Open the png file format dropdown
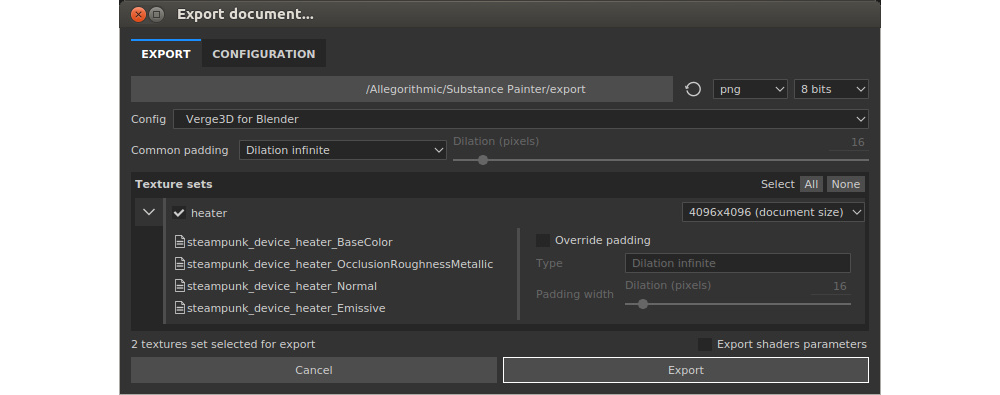The image size is (1000, 395). point(751,89)
